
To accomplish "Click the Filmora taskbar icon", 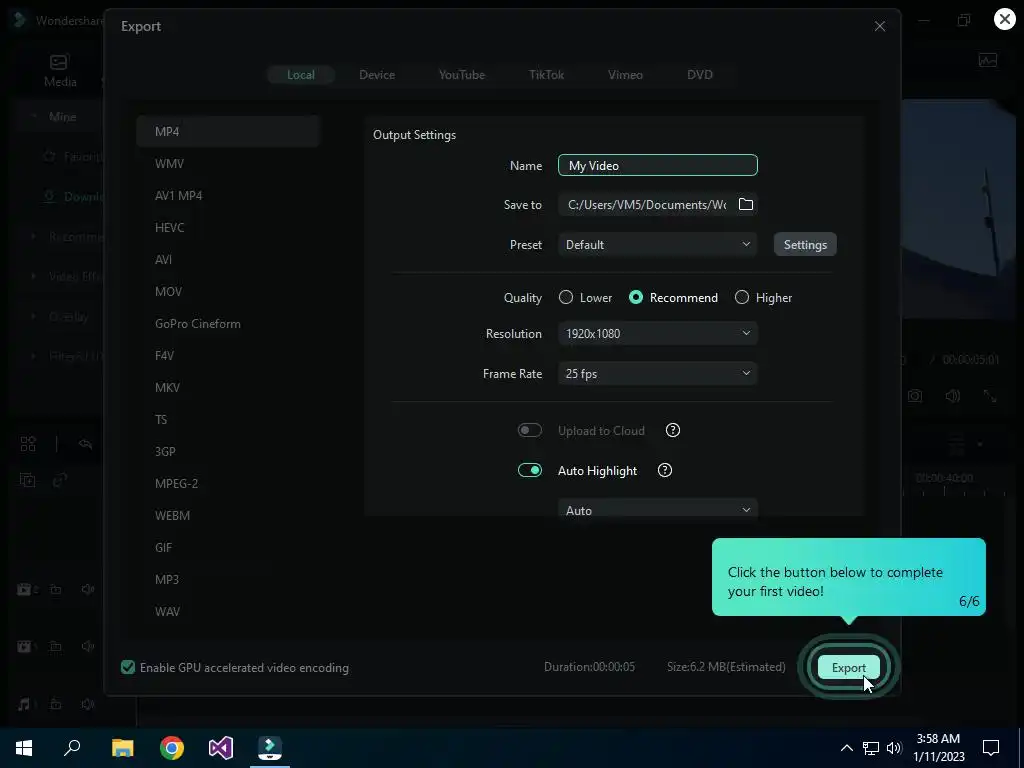I will (270, 748).
